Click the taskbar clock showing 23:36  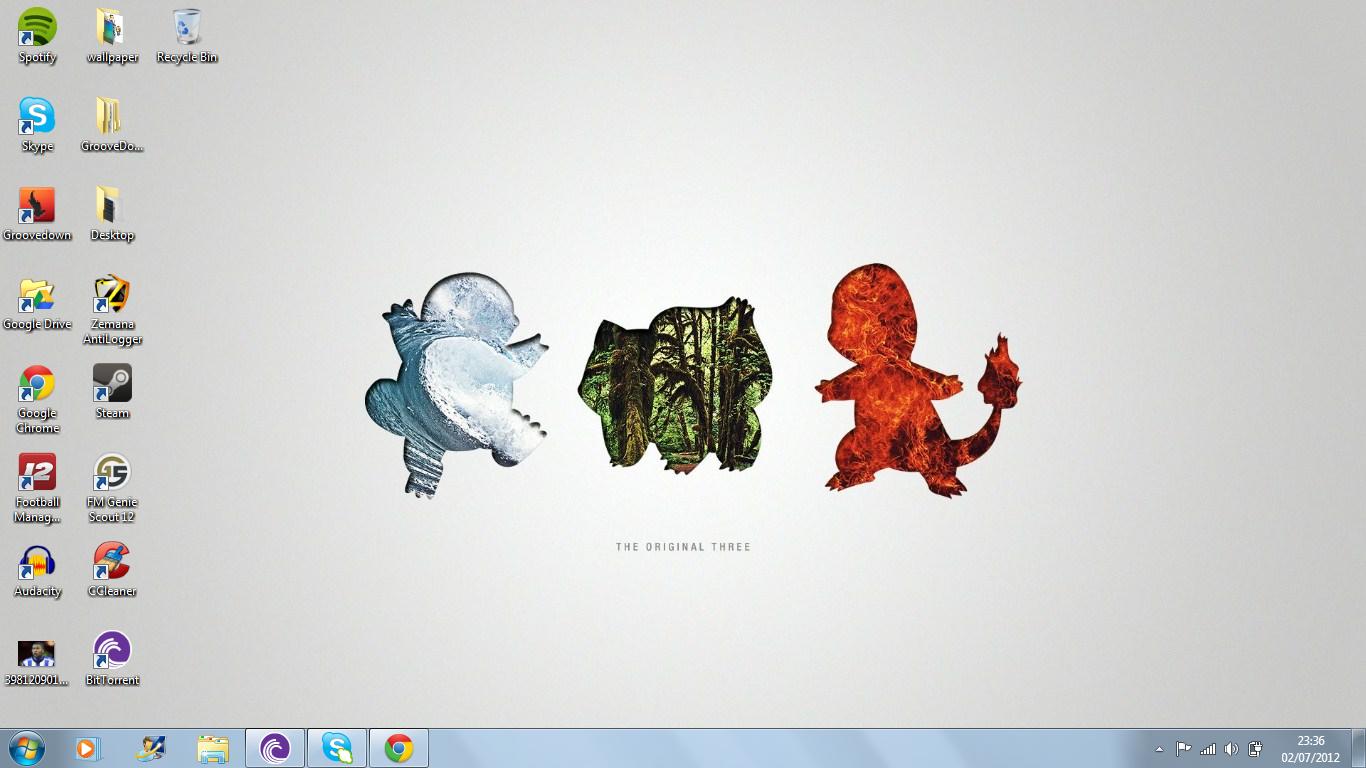1310,749
